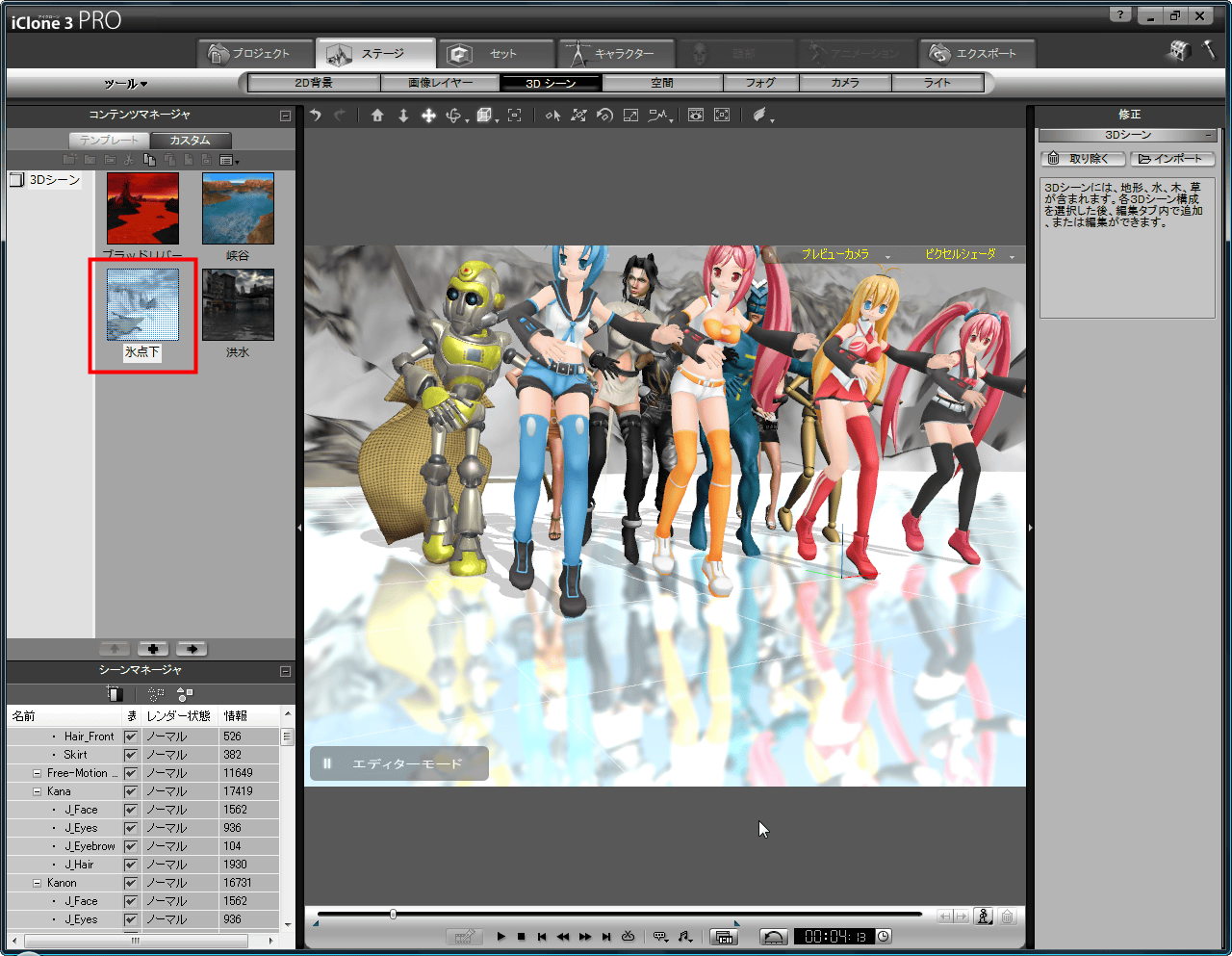Image resolution: width=1232 pixels, height=956 pixels.
Task: Collapse the Free-Motion tree node
Action: click(x=37, y=773)
